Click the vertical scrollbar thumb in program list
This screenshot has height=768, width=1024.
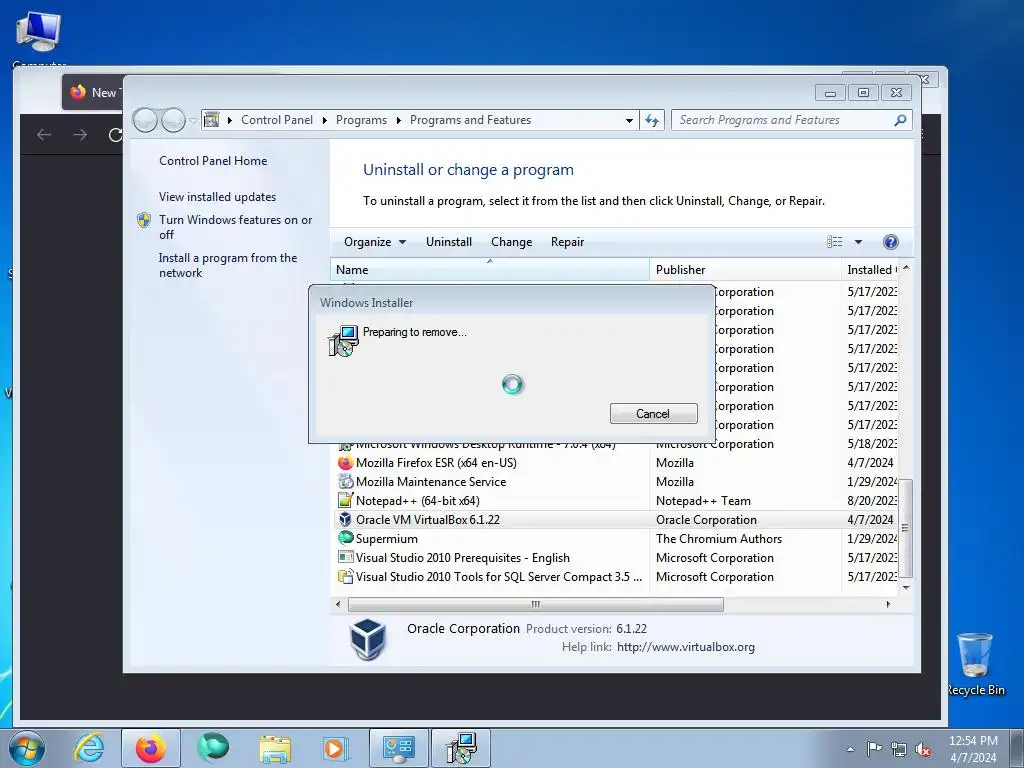(905, 528)
